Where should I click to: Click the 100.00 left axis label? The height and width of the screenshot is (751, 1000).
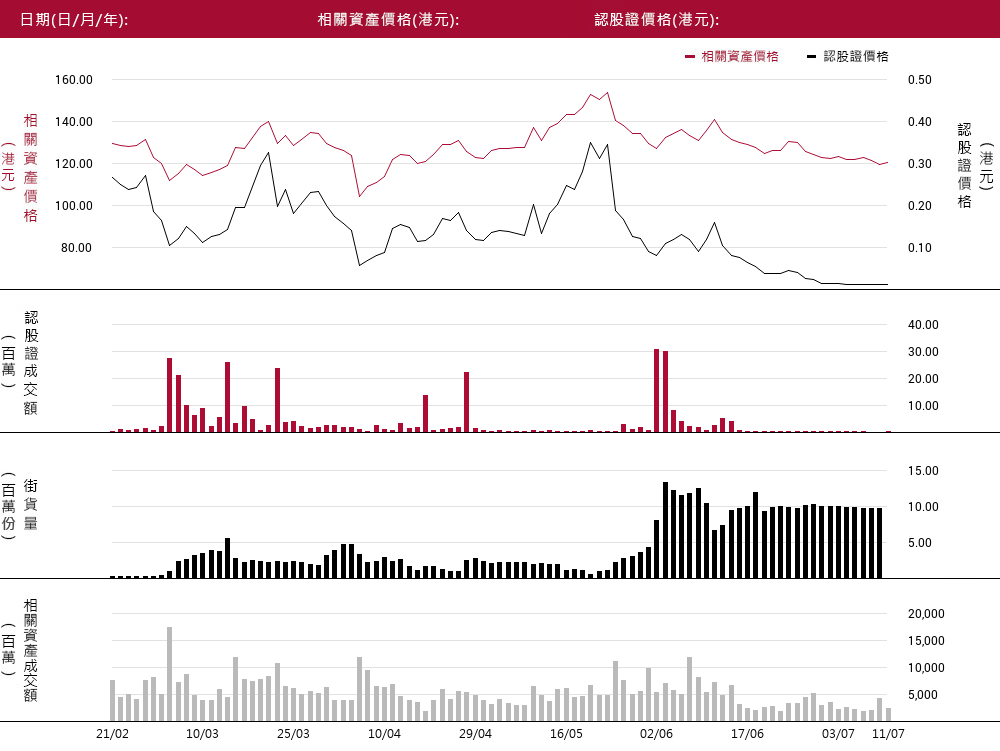click(74, 206)
